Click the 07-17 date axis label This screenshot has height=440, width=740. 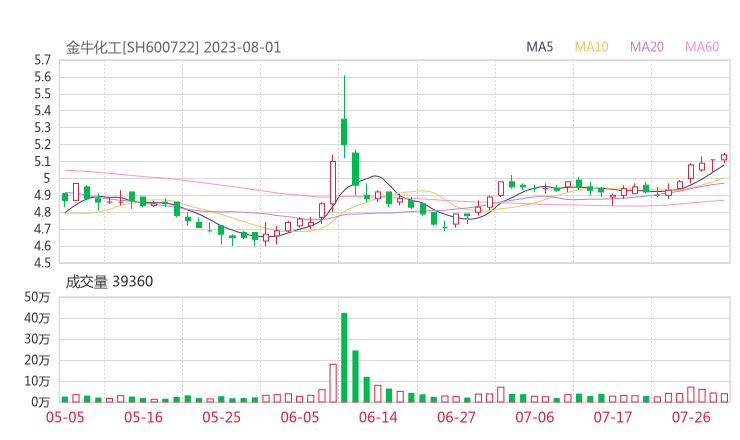click(613, 417)
